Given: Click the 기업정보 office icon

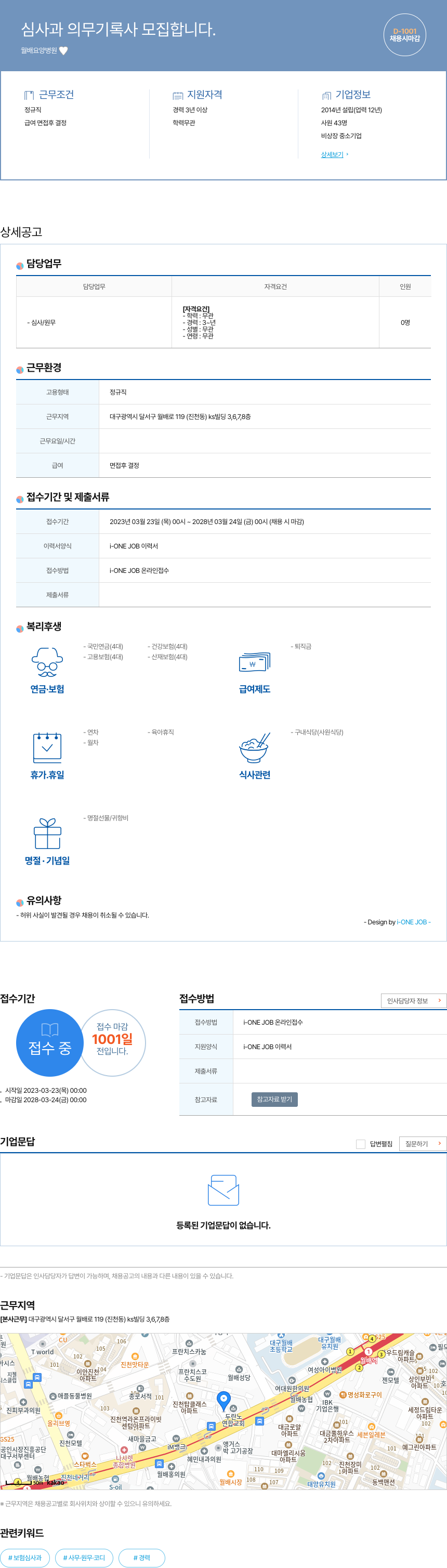Looking at the screenshot, I should [326, 96].
